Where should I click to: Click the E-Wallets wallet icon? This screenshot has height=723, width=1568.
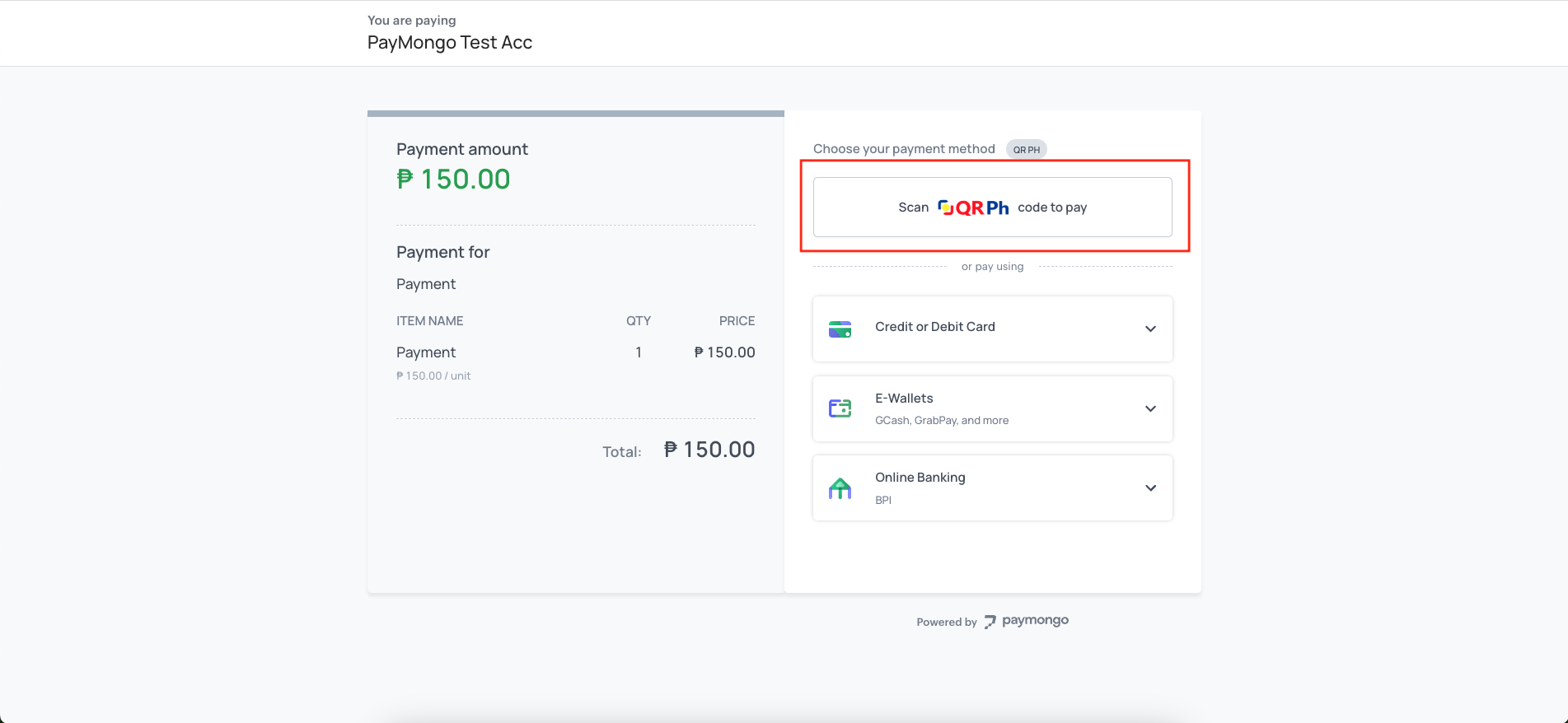(840, 408)
